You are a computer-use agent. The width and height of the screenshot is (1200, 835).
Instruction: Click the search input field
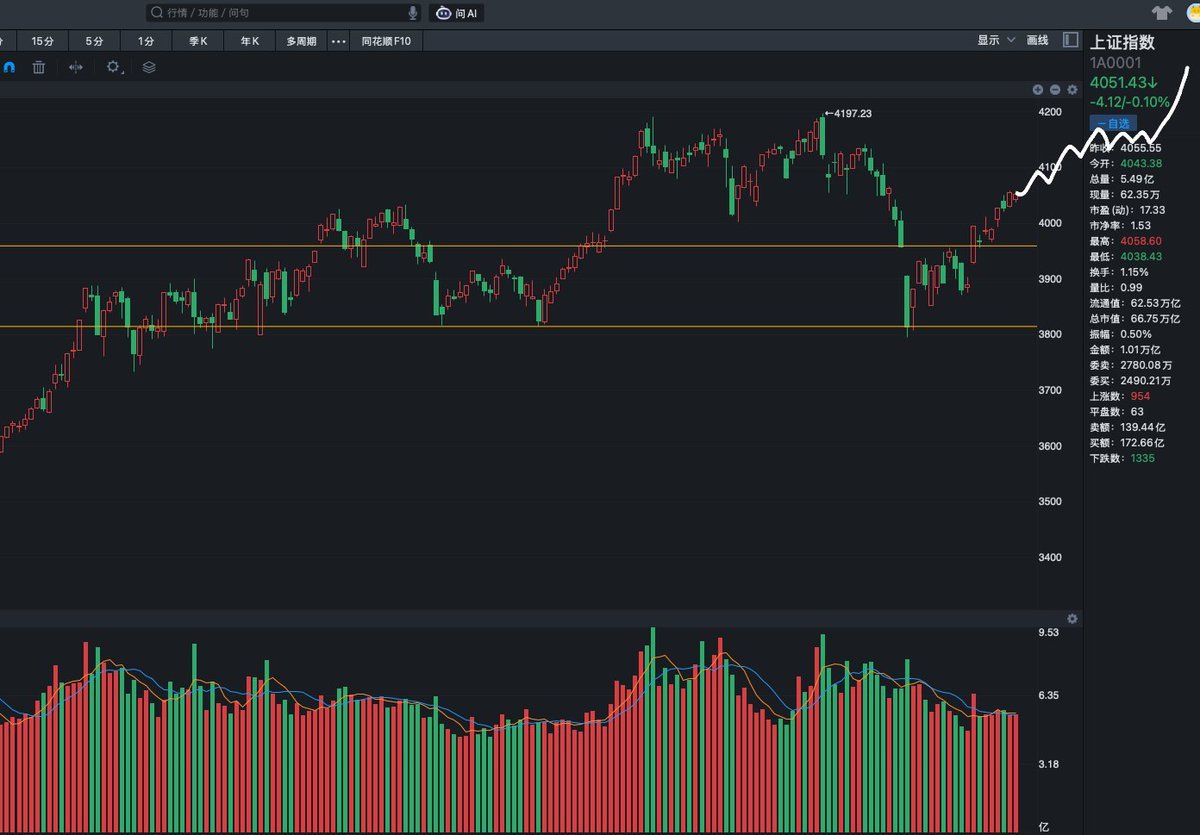pos(275,13)
